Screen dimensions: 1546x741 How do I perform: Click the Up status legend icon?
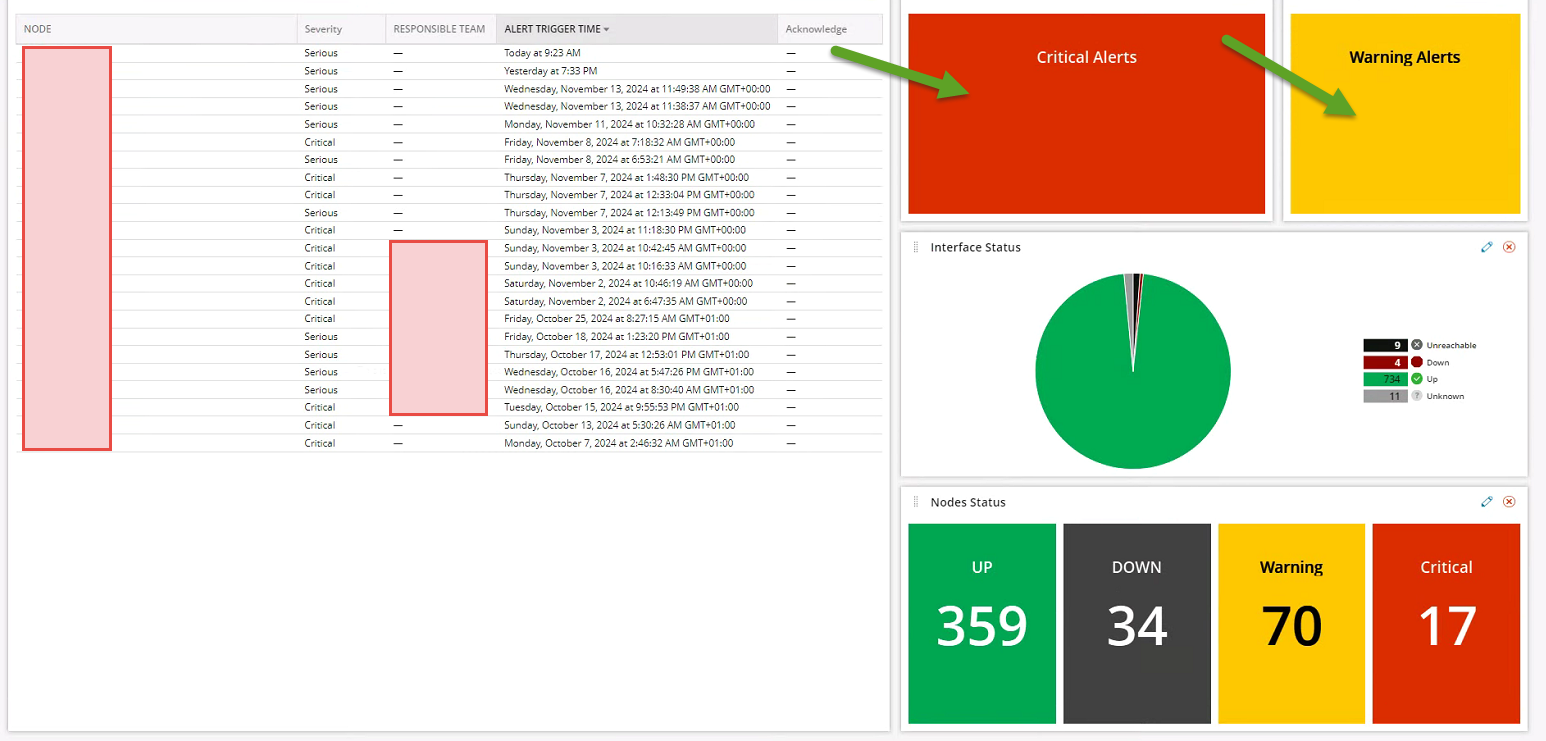tap(1417, 379)
